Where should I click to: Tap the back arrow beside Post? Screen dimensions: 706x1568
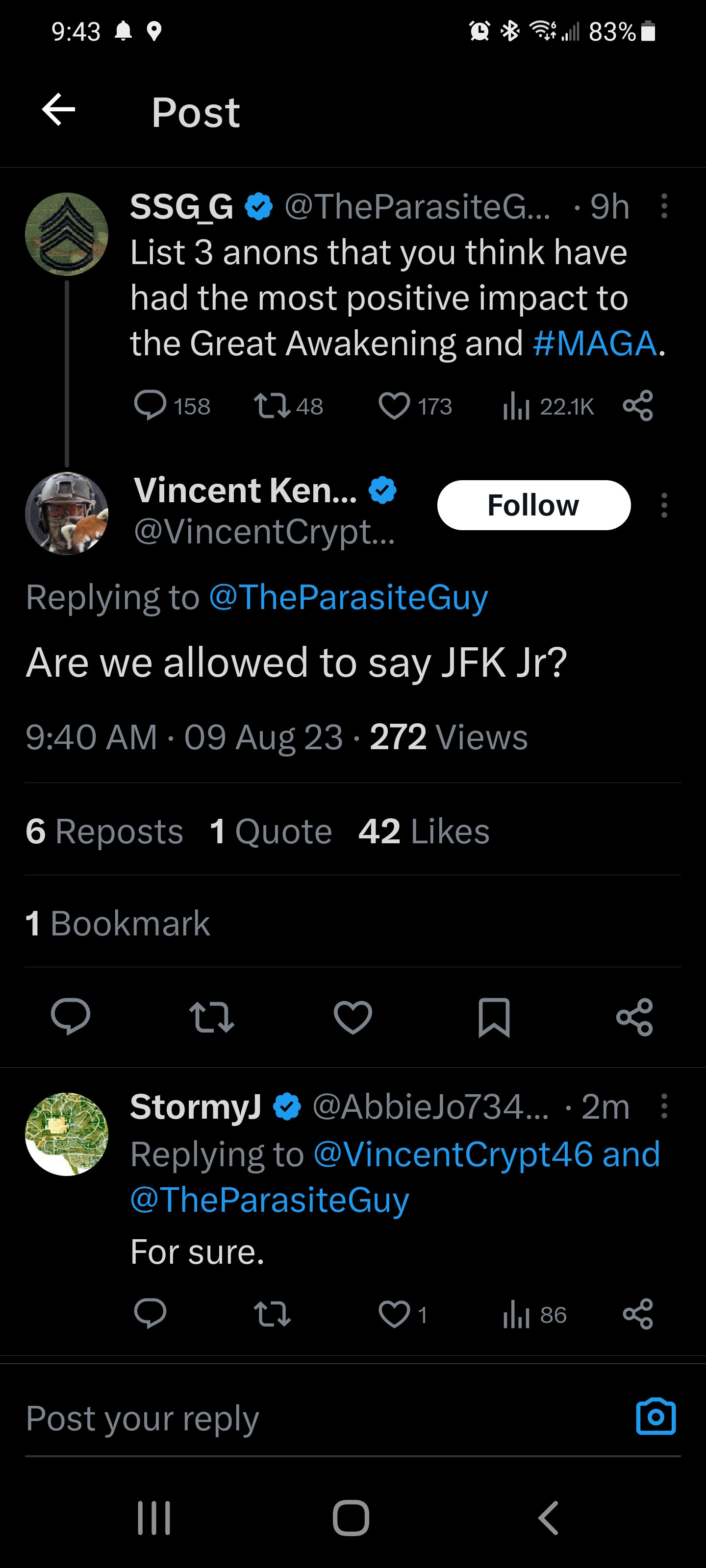click(x=58, y=110)
